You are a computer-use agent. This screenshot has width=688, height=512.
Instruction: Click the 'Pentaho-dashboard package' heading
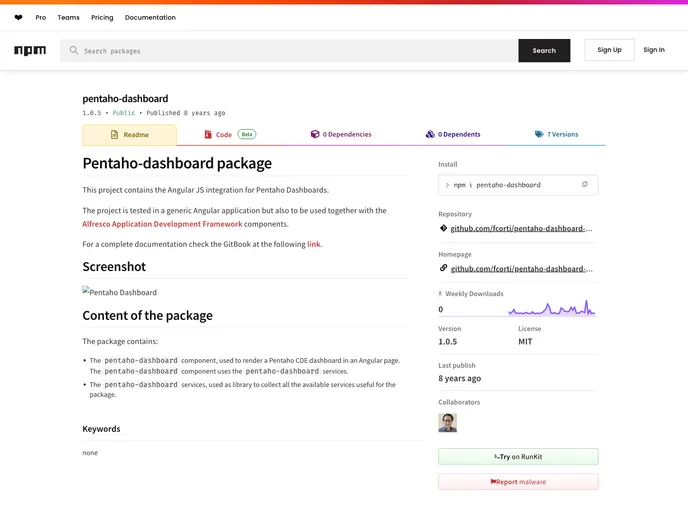click(177, 163)
